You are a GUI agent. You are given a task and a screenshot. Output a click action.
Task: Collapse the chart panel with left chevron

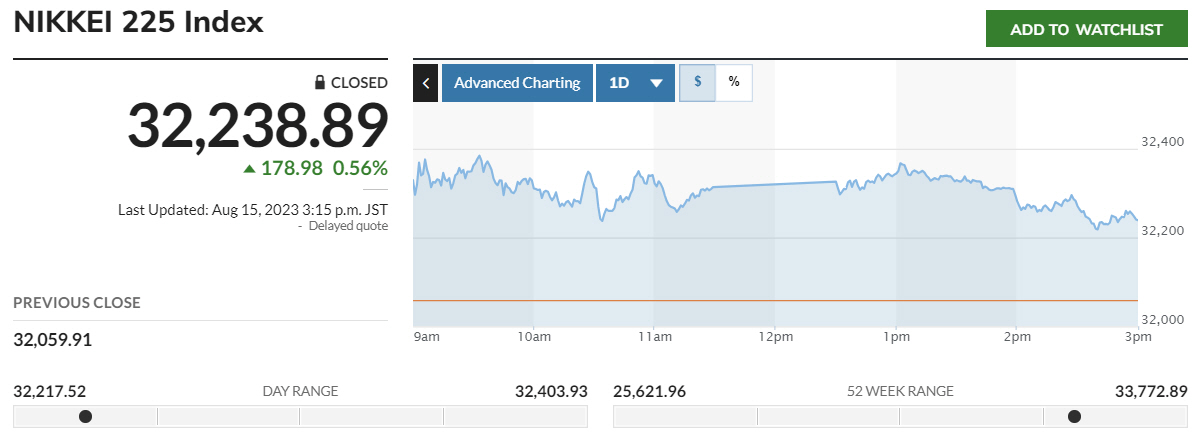pos(426,83)
